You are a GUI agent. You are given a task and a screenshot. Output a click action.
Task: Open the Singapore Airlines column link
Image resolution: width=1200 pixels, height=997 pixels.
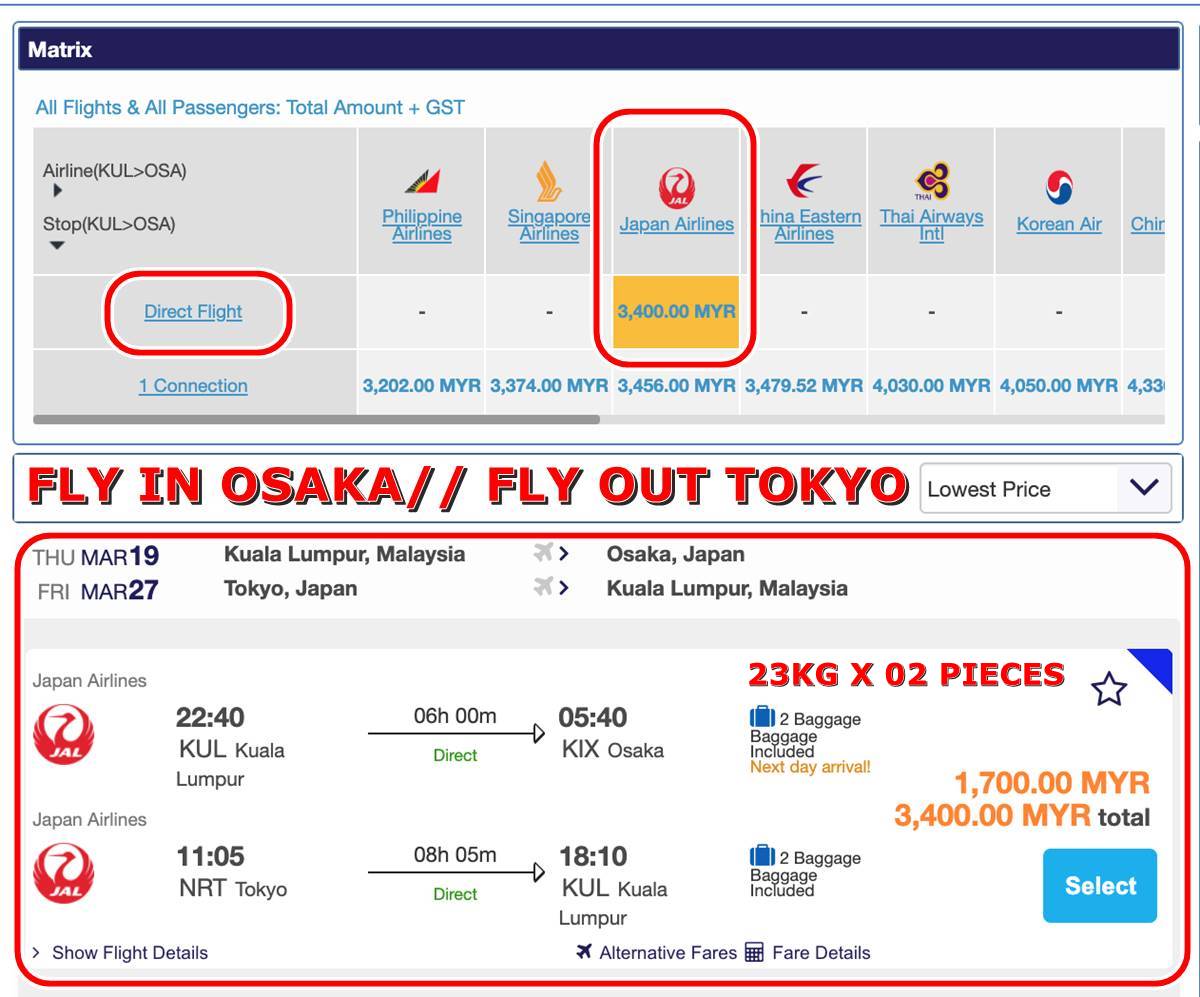(x=549, y=225)
